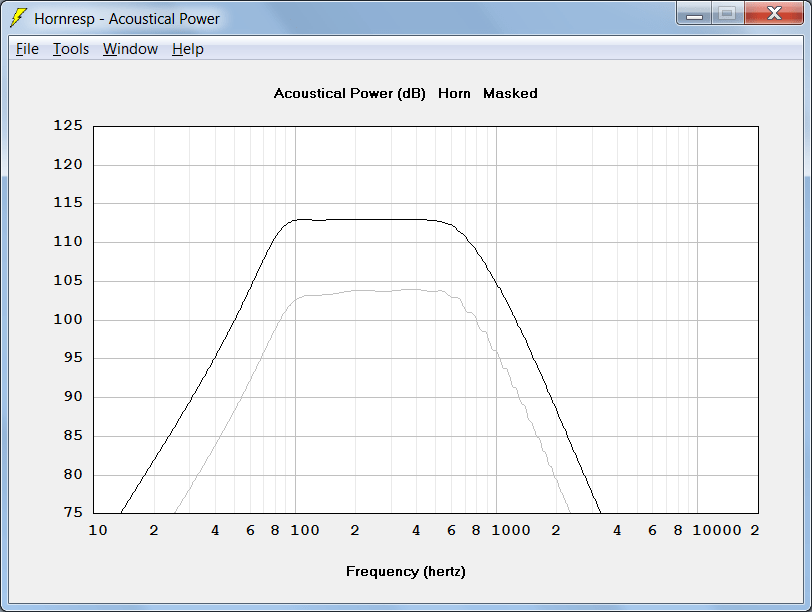This screenshot has height=612, width=812.
Task: Click the chart title 'Acoustical Power (dB)'
Action: click(x=350, y=94)
